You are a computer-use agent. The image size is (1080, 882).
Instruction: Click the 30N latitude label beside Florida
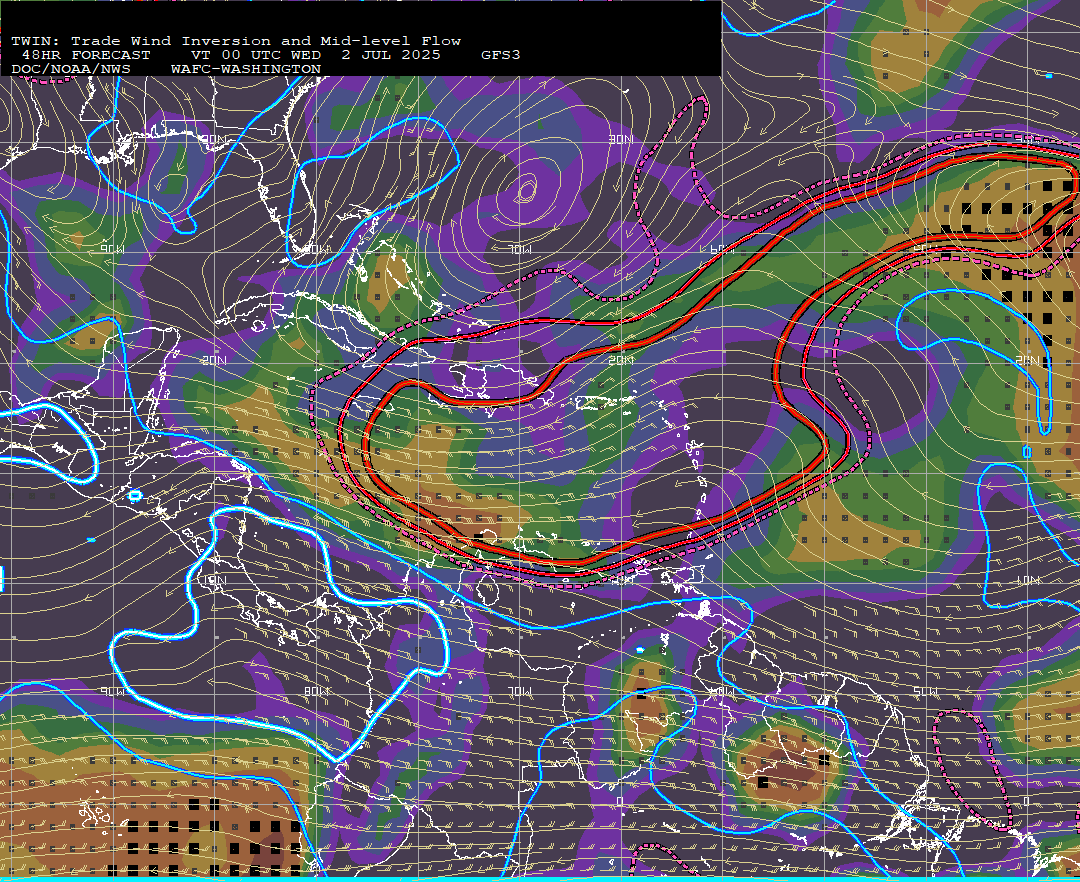(x=213, y=140)
